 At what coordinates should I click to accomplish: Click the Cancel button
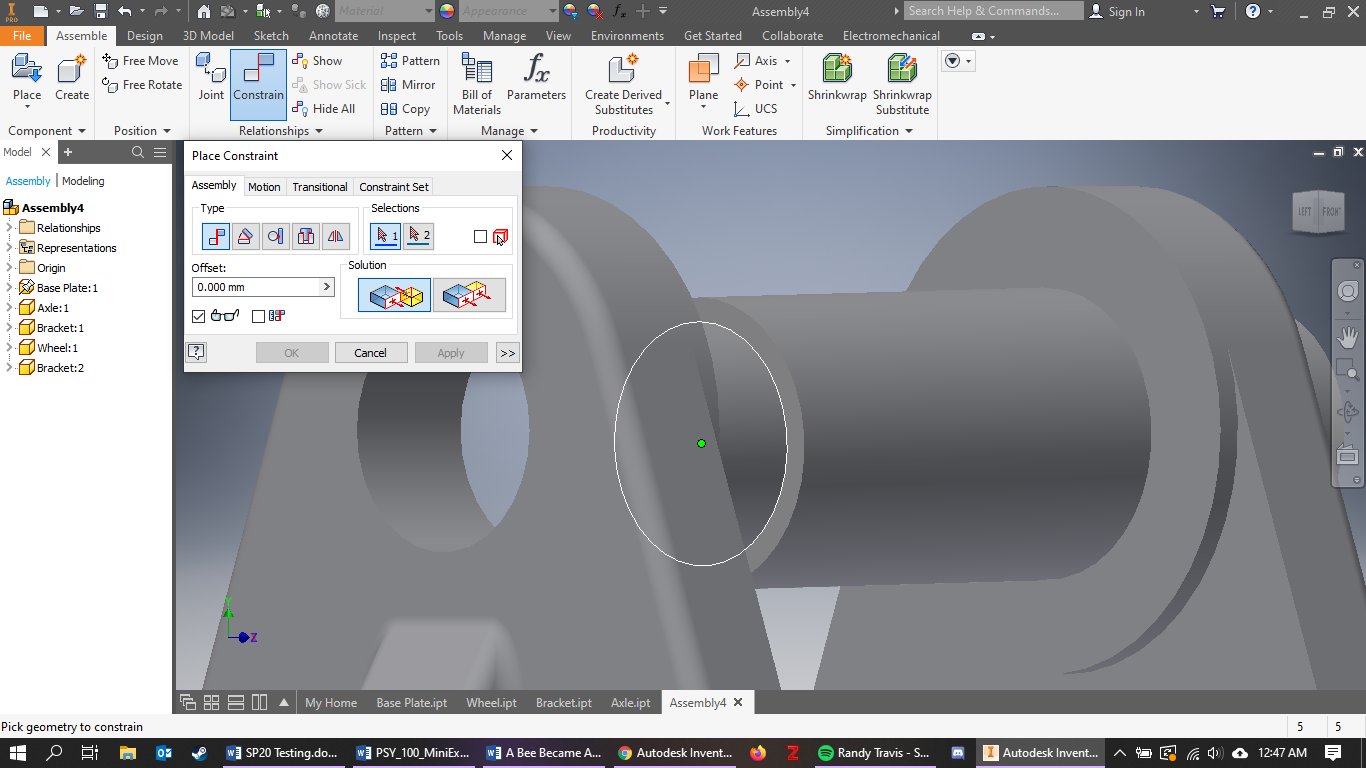click(x=370, y=352)
